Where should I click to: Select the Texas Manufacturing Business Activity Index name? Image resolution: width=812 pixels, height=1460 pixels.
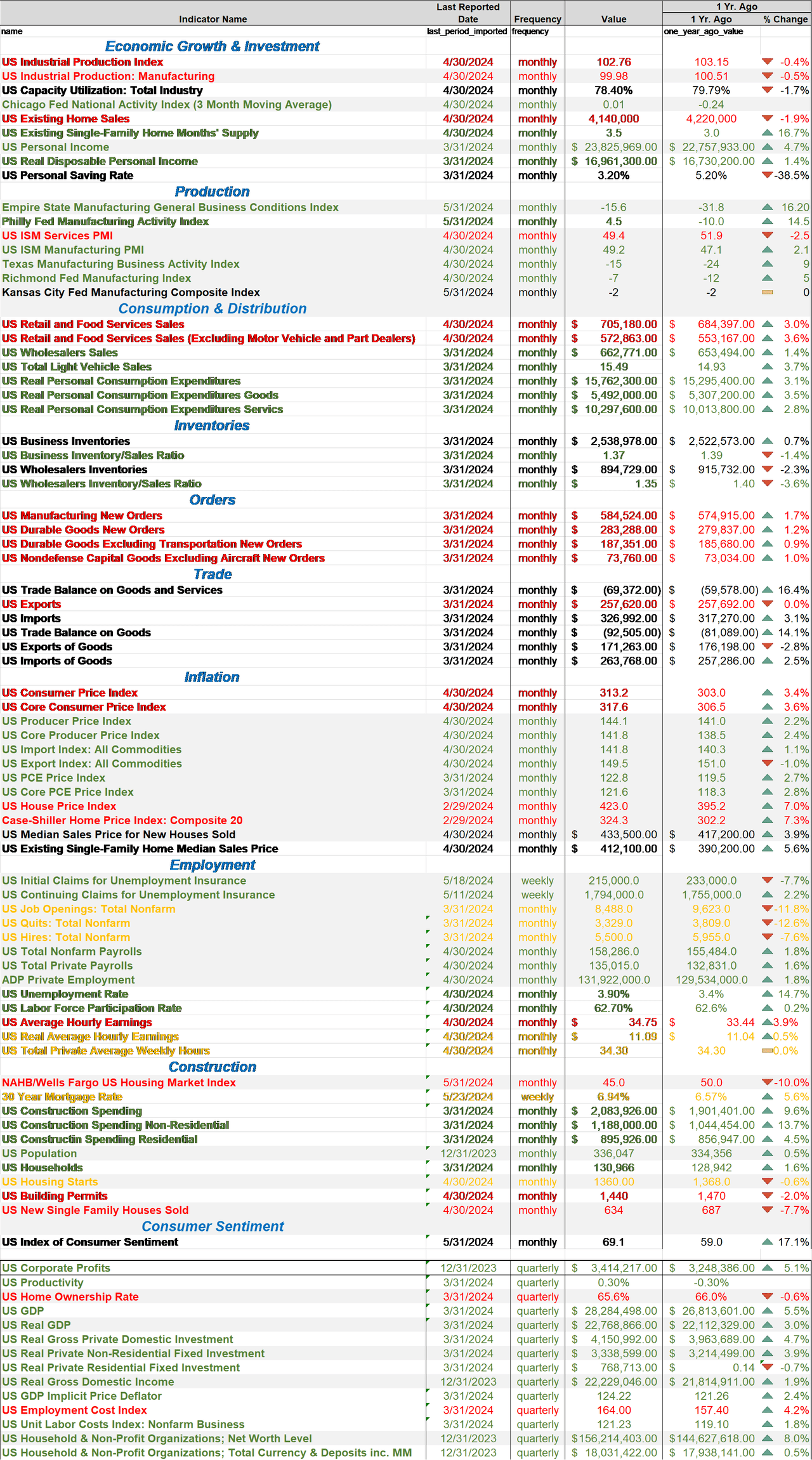[121, 264]
